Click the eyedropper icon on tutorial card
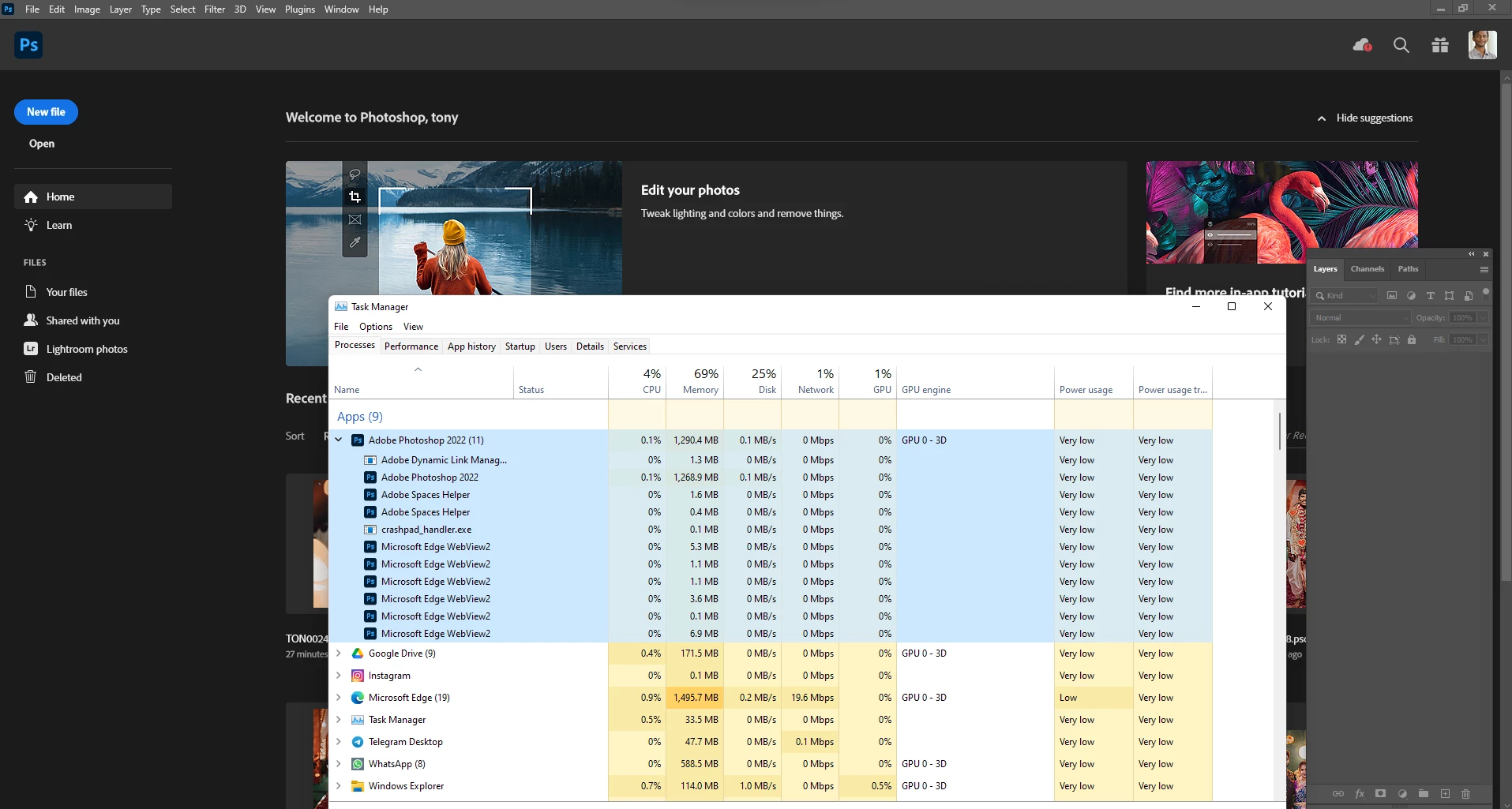Screen dimensions: 1512x809 tap(355, 242)
